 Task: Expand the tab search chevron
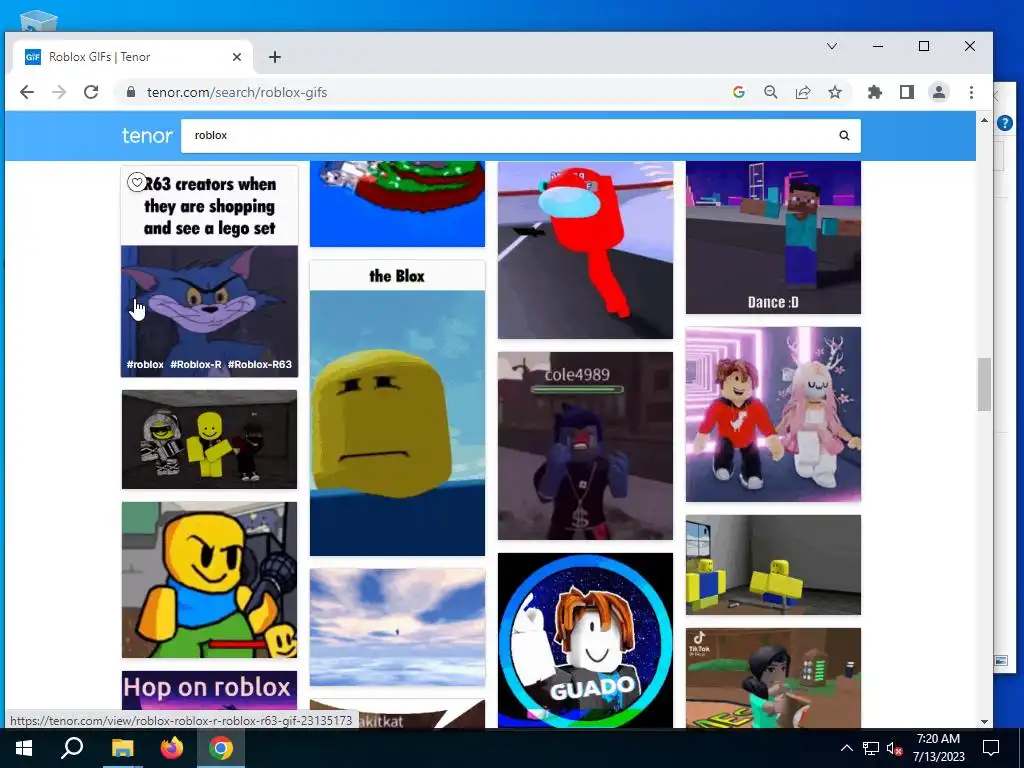point(831,46)
